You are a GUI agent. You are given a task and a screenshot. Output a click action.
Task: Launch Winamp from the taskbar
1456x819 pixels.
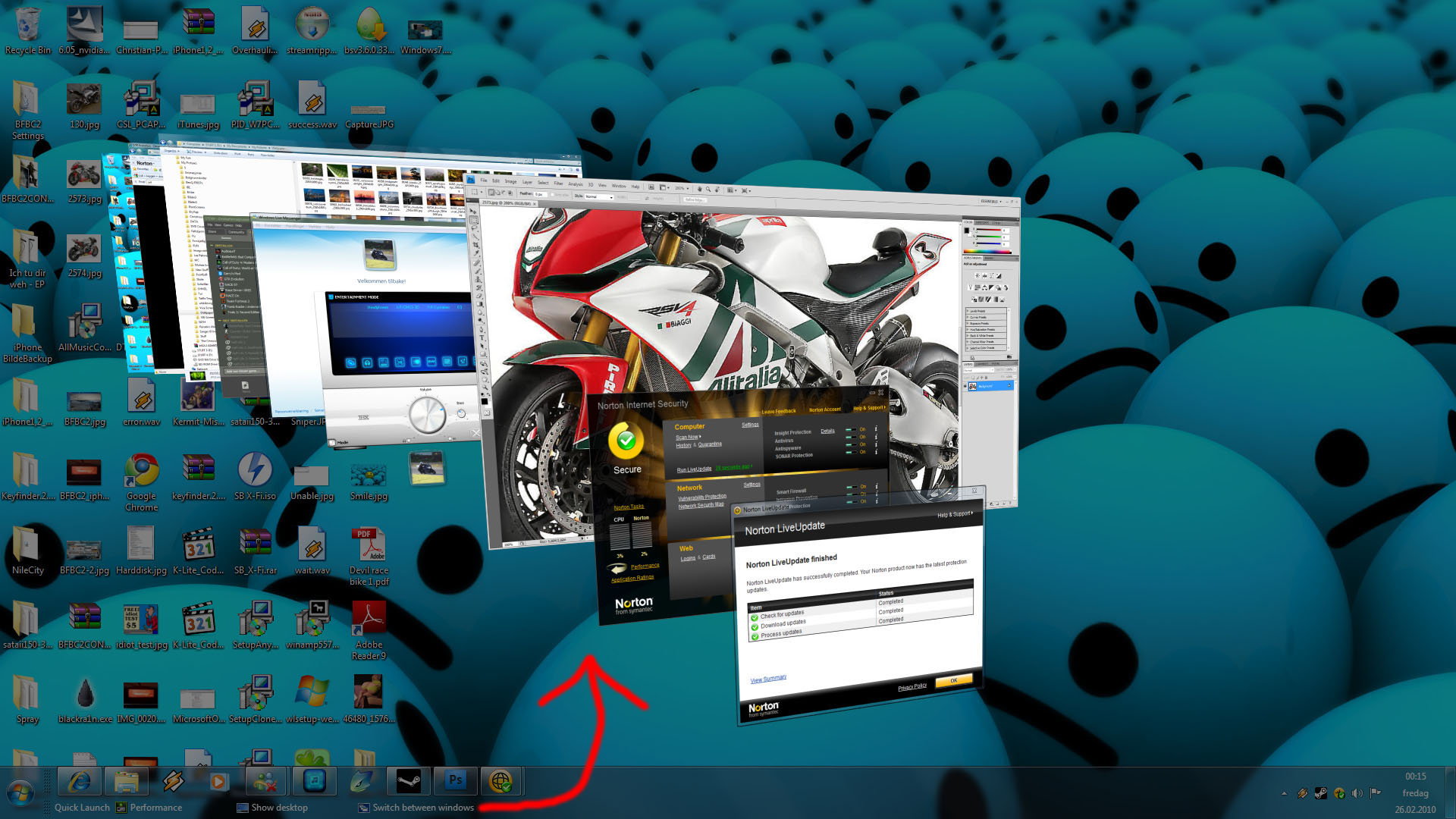(173, 781)
